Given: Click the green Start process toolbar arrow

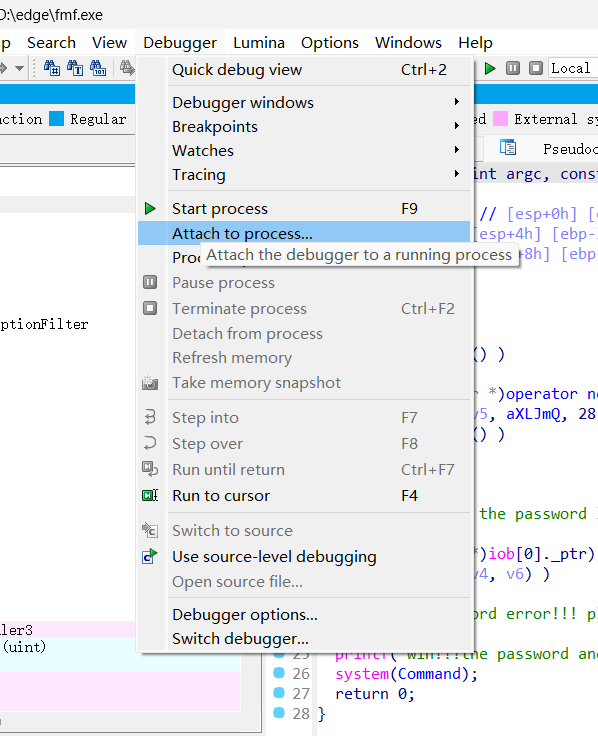Looking at the screenshot, I should point(490,69).
